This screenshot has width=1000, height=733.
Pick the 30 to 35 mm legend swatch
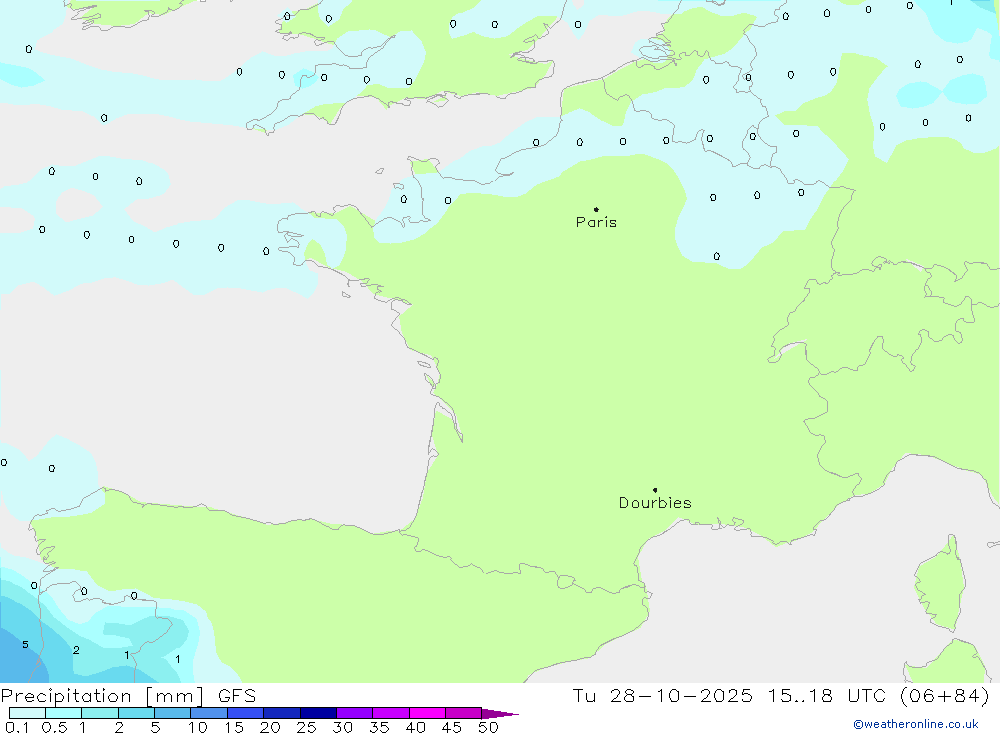(355, 713)
